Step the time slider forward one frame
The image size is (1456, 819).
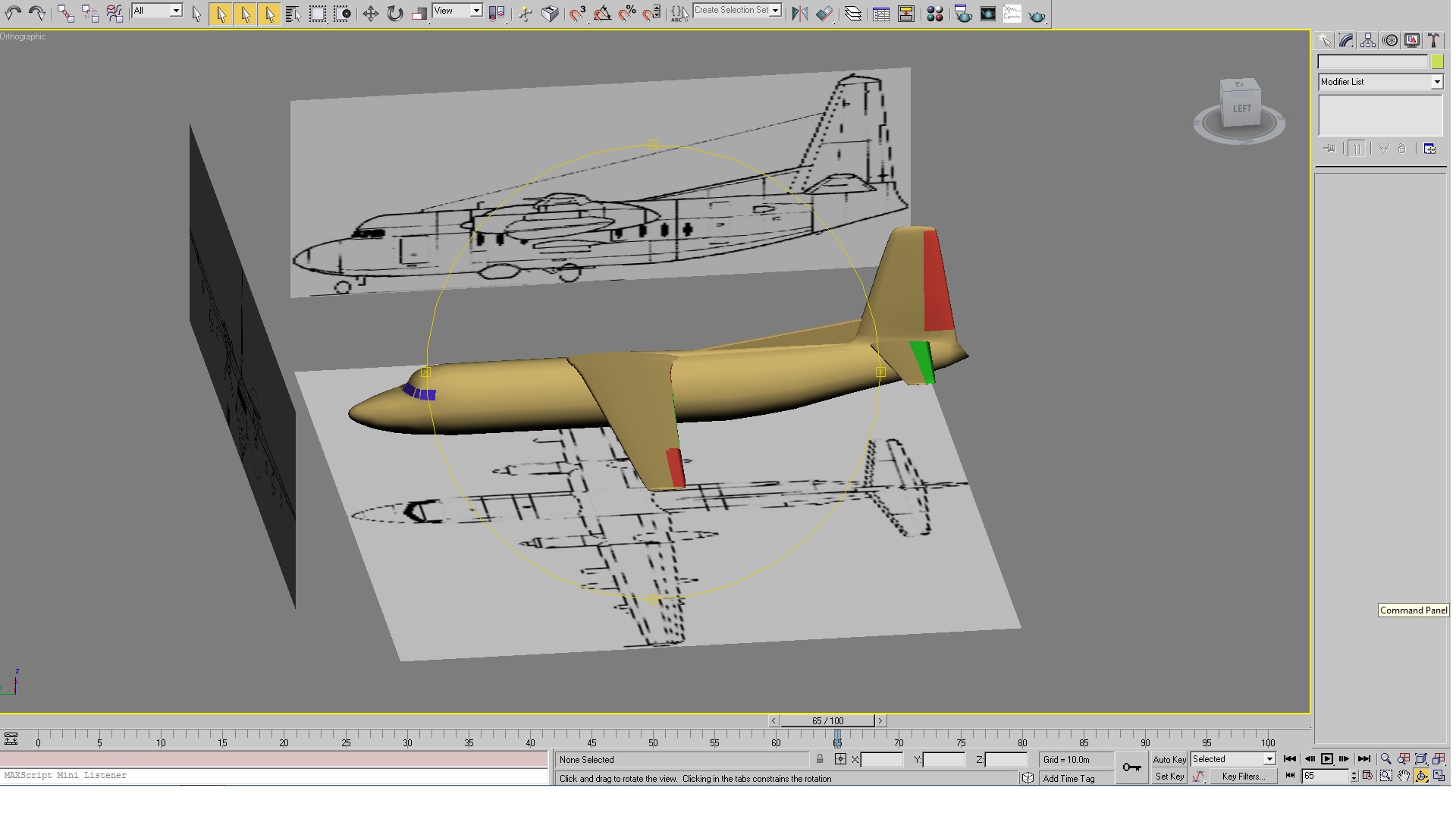pos(880,720)
